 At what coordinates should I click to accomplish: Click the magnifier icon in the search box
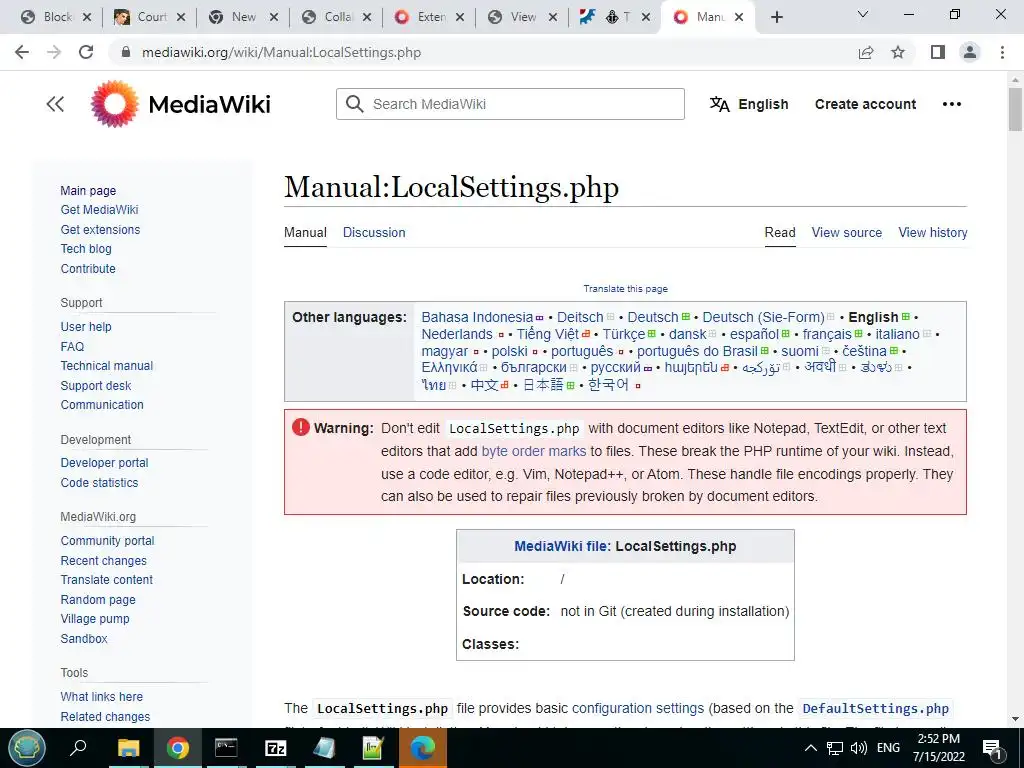pyautogui.click(x=355, y=104)
